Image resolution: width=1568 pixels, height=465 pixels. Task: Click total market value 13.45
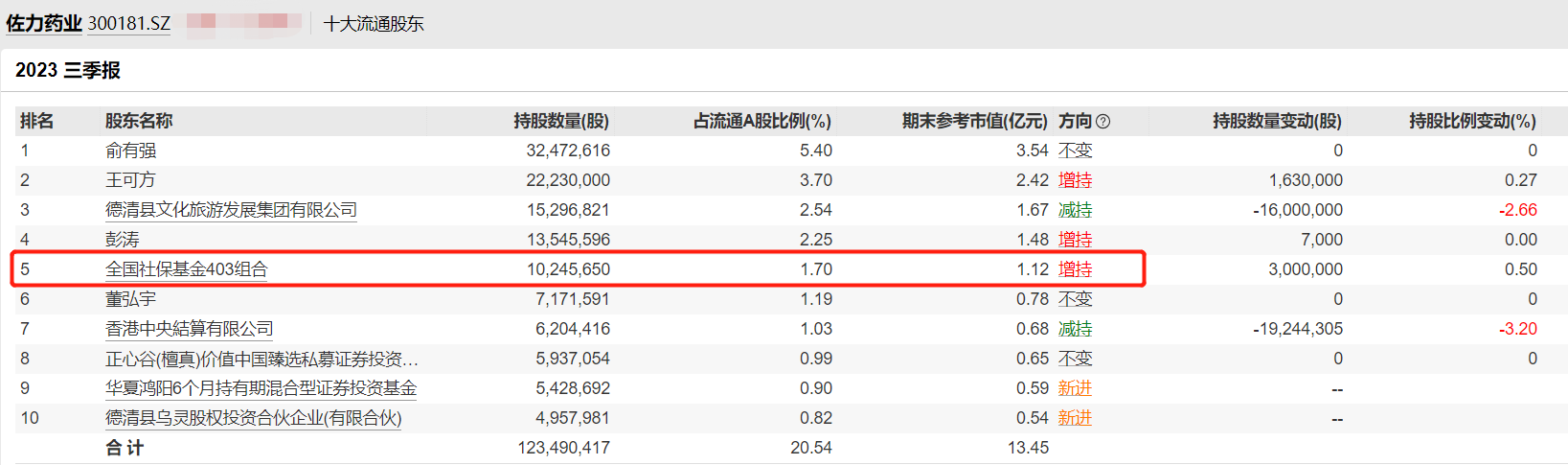(1028, 448)
